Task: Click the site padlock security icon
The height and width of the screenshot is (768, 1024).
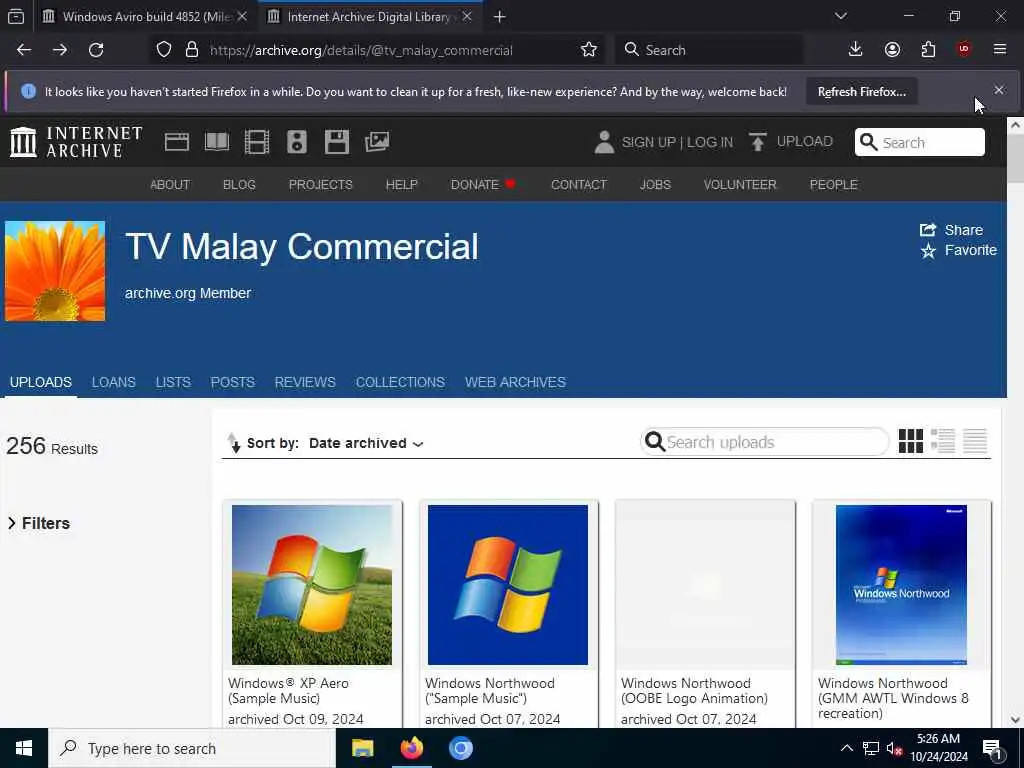Action: click(x=191, y=50)
